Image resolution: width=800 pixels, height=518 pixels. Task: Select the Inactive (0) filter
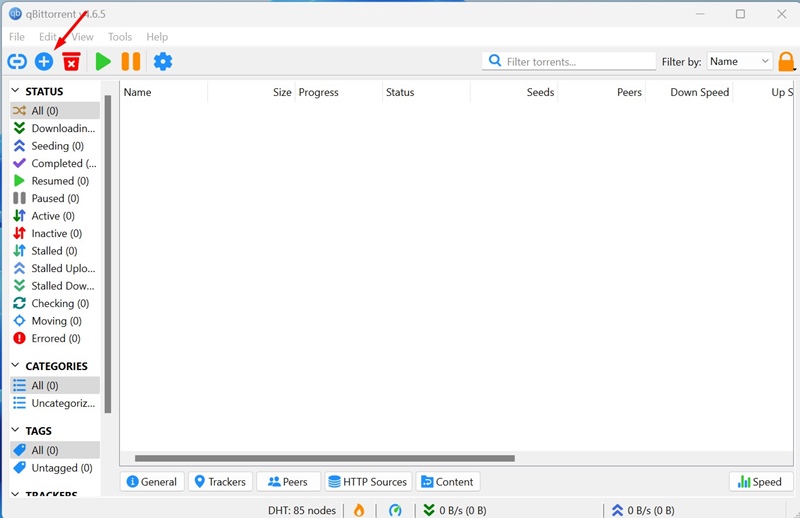(x=55, y=233)
